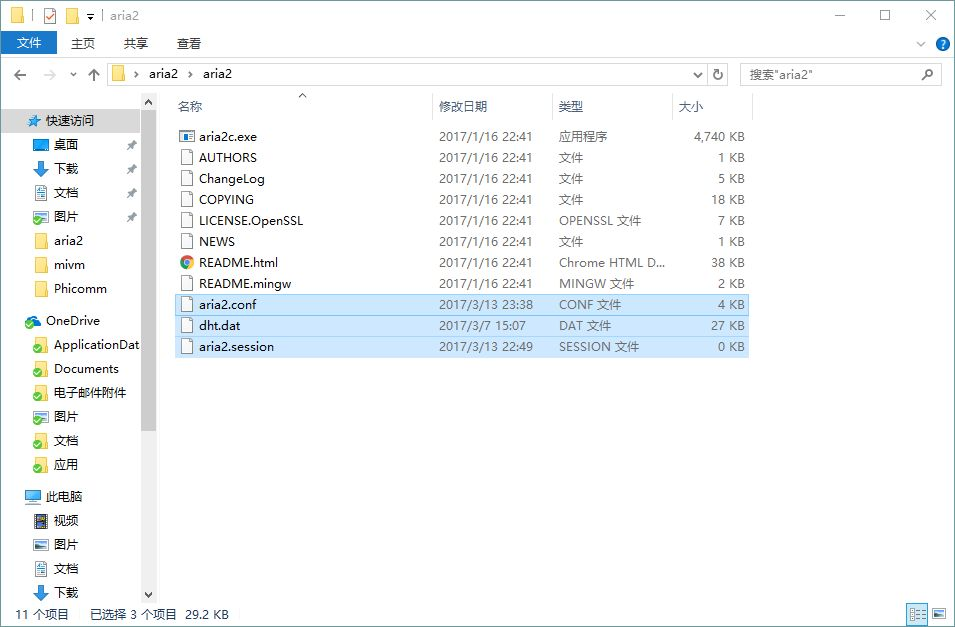The width and height of the screenshot is (955, 627).
Task: Expand the ribbon with the chevron
Action: [921, 44]
